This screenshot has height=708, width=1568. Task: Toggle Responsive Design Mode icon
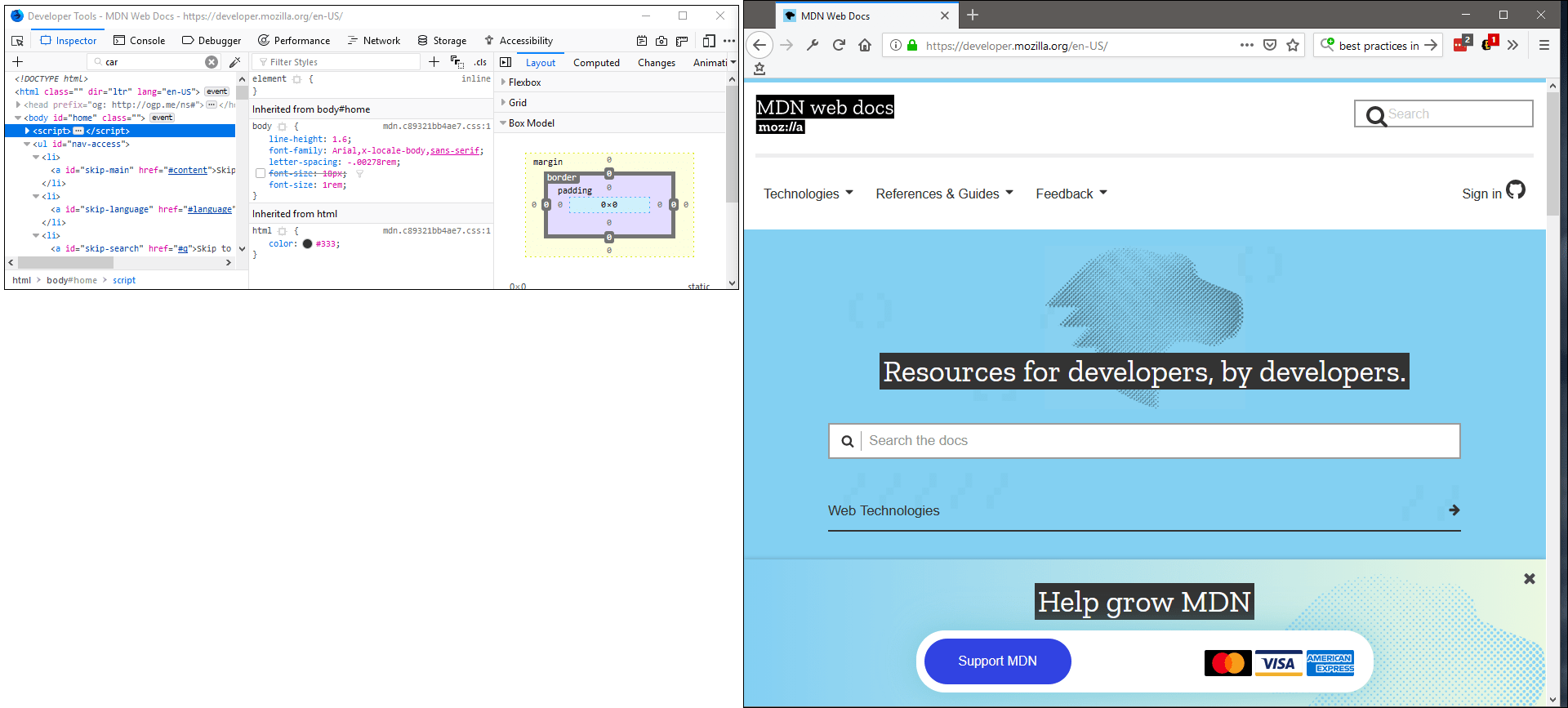pos(709,41)
